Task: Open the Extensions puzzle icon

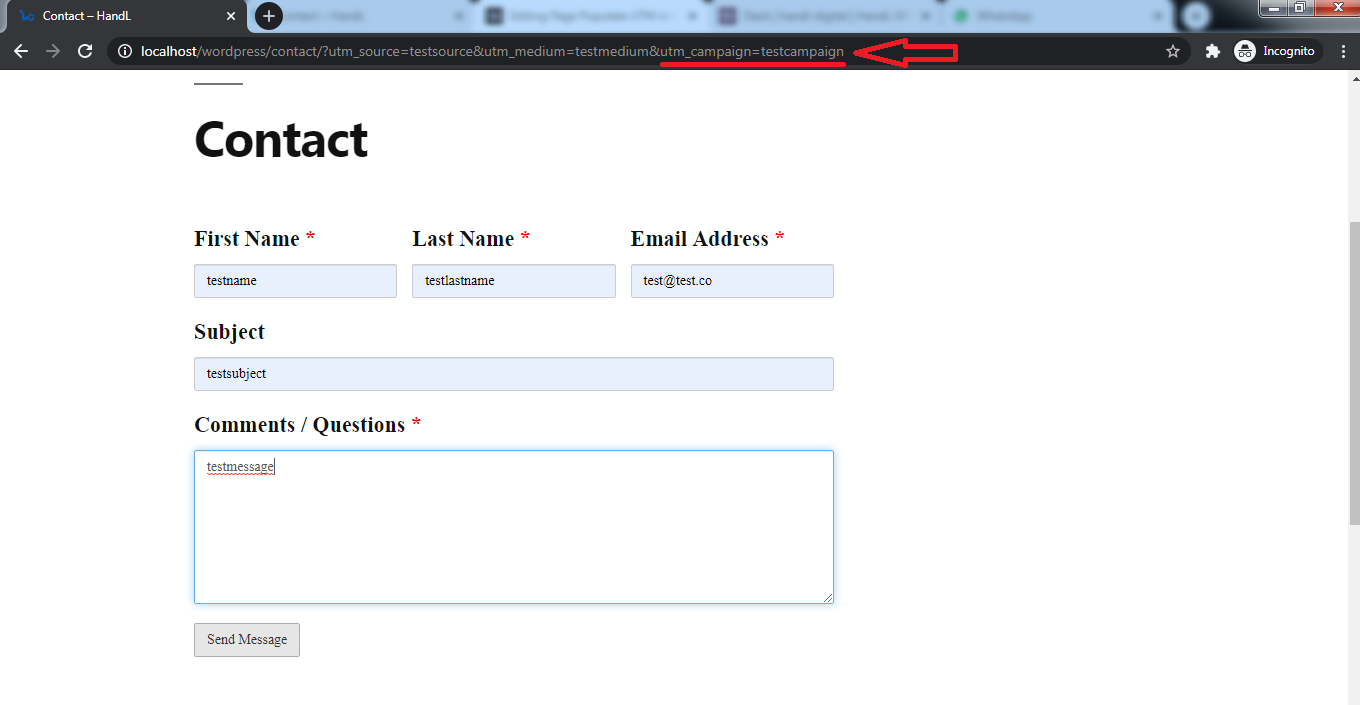Action: pos(1212,51)
